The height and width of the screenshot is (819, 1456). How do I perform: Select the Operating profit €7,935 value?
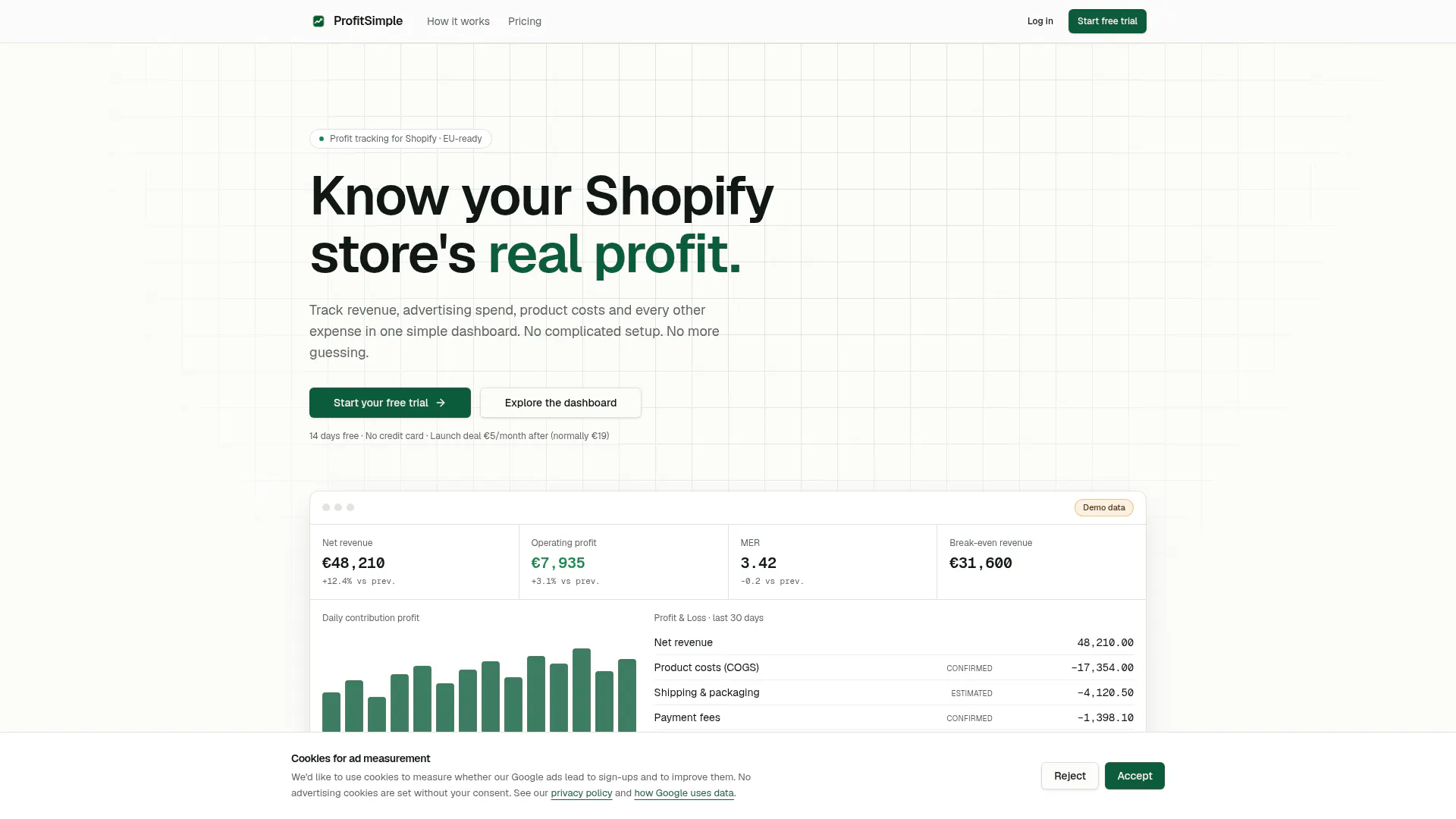click(x=558, y=563)
